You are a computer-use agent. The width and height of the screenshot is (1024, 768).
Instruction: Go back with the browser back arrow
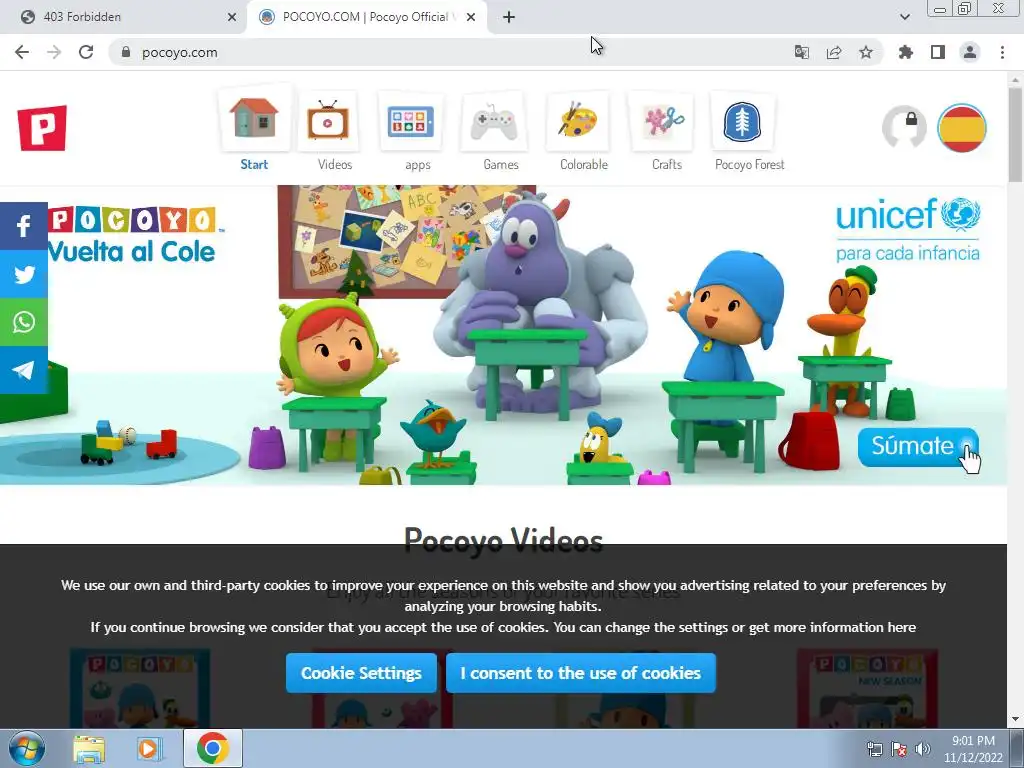(x=22, y=52)
